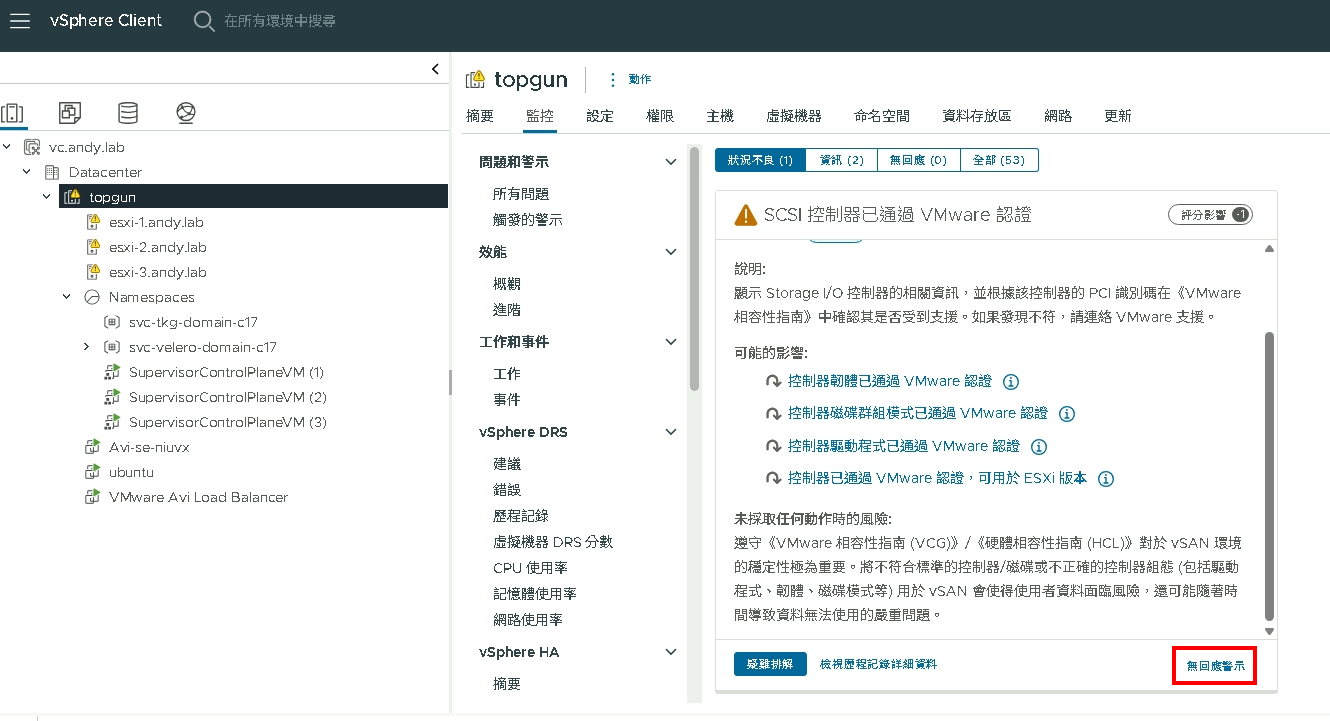Click info icon beside 控制器磁碟群組模式已通過 VMware 認證
1330x721 pixels.
click(1066, 414)
